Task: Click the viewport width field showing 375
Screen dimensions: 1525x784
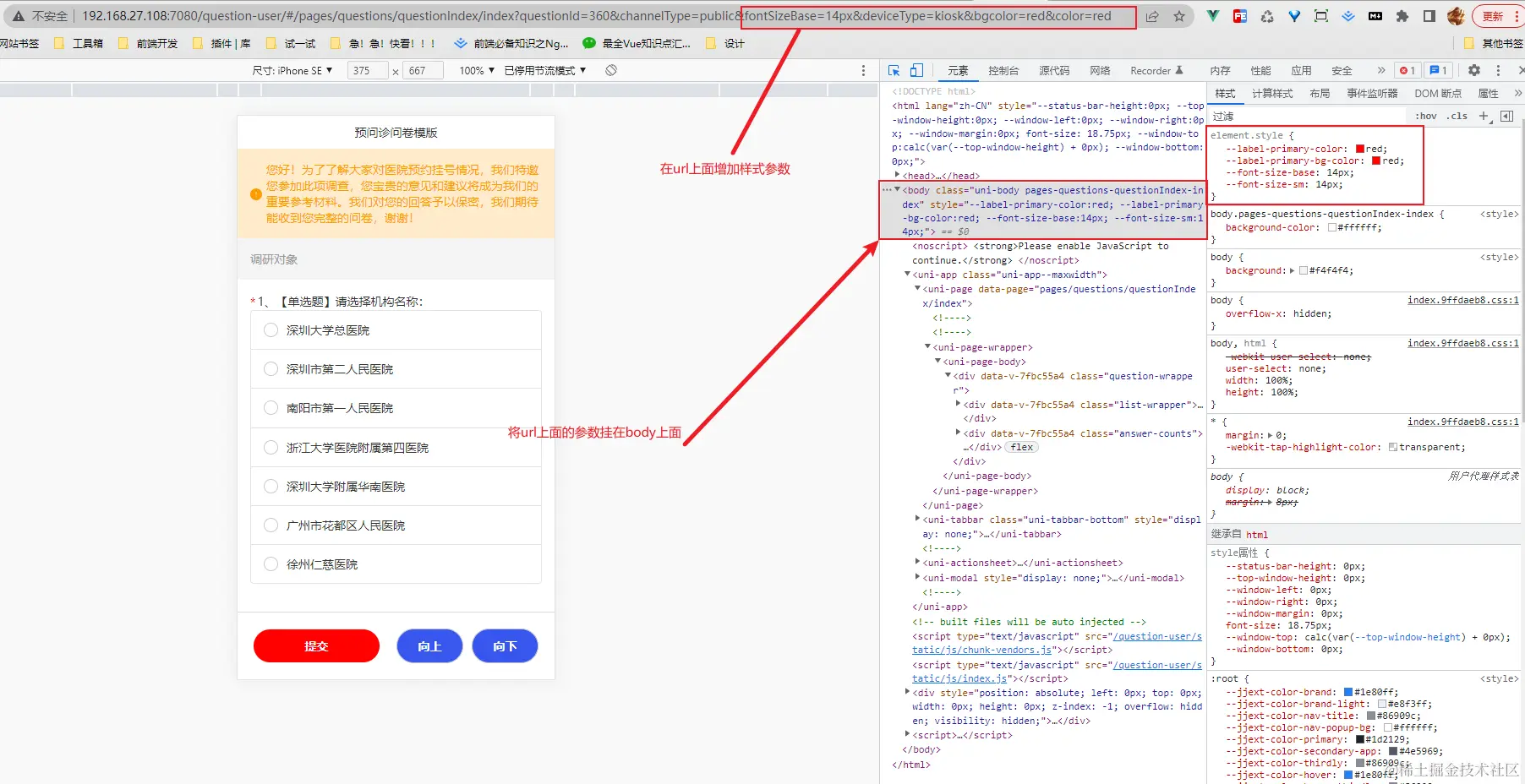Action: [x=368, y=70]
